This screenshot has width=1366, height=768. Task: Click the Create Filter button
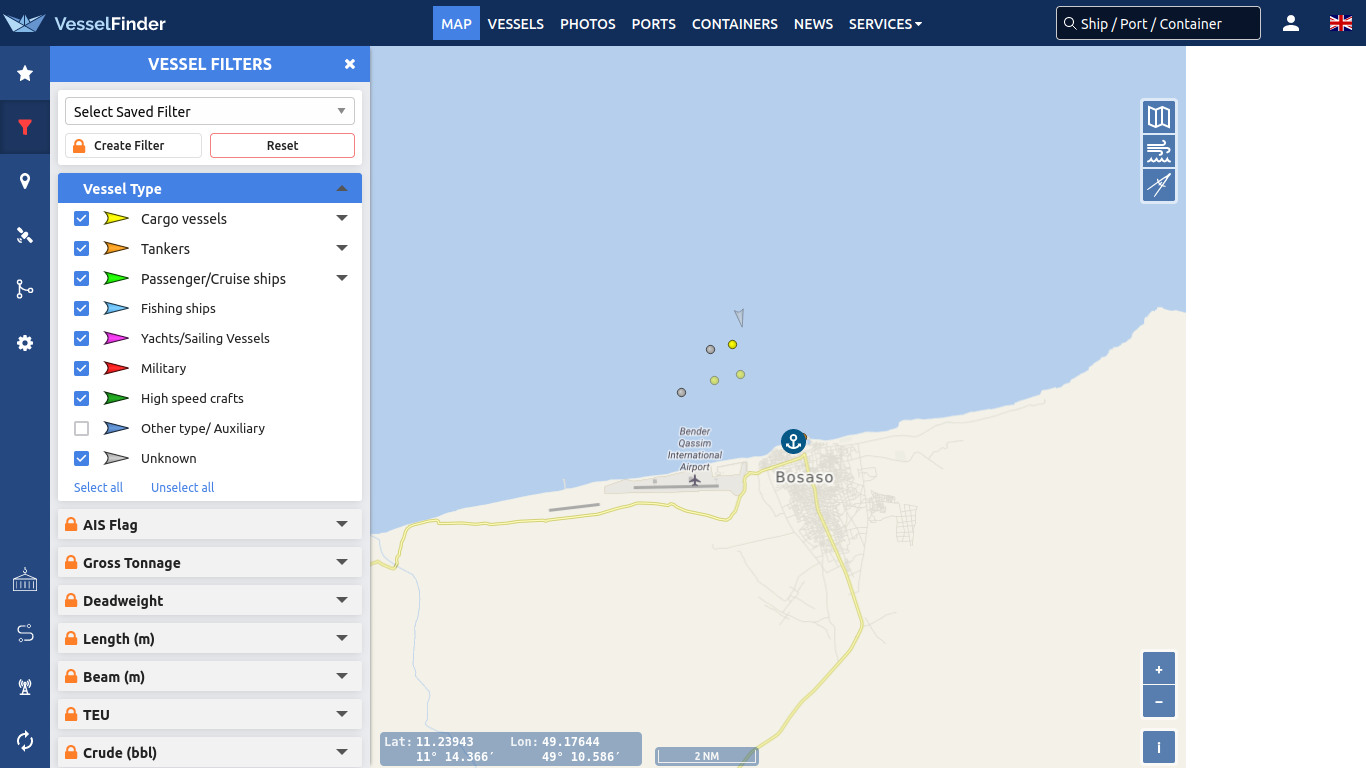tap(133, 145)
